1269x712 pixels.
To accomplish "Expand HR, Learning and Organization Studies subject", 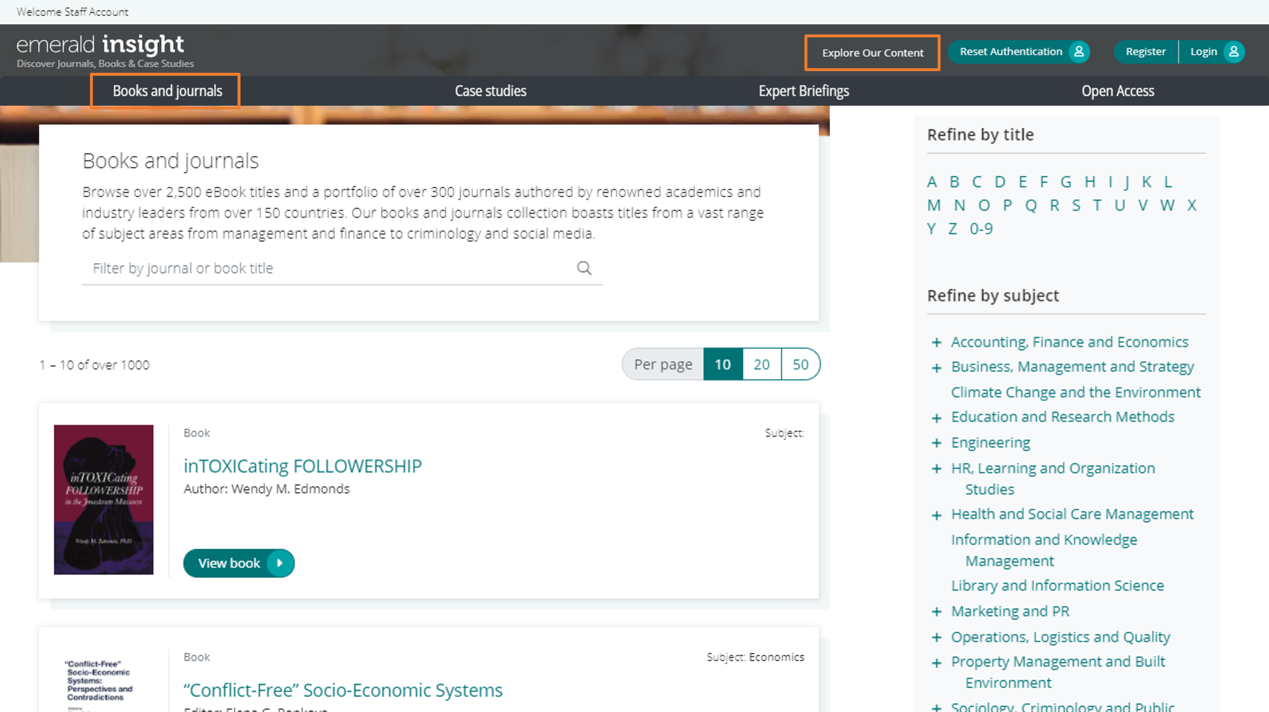I will click(937, 468).
